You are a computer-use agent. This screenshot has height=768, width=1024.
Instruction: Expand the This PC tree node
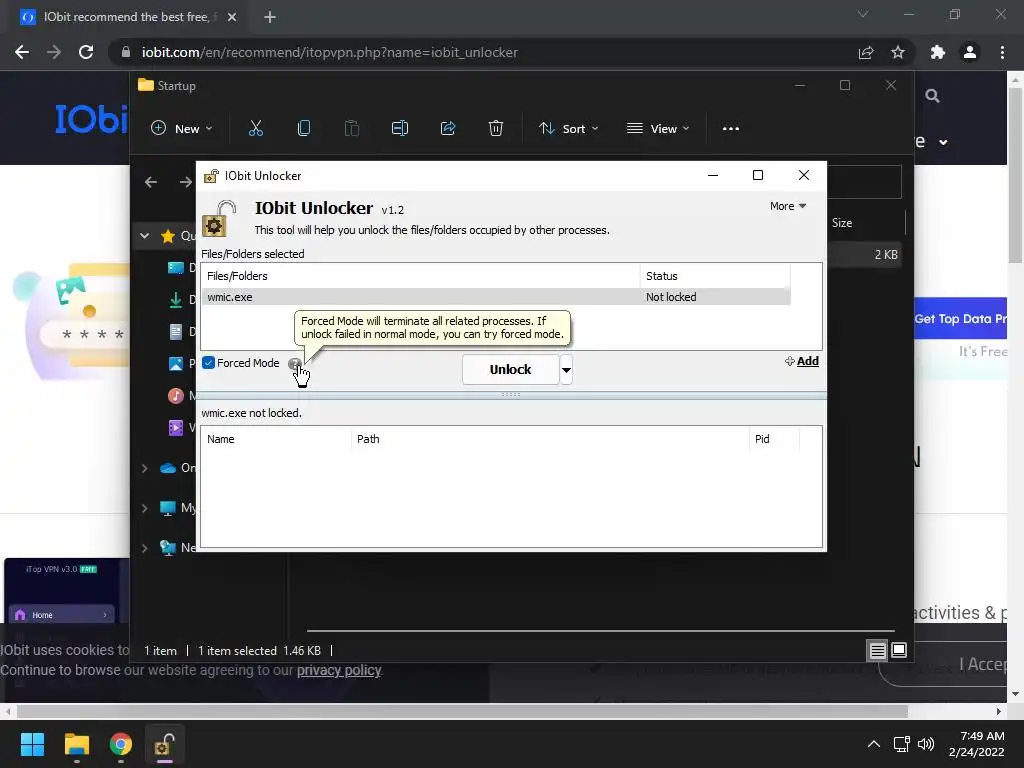click(144, 508)
